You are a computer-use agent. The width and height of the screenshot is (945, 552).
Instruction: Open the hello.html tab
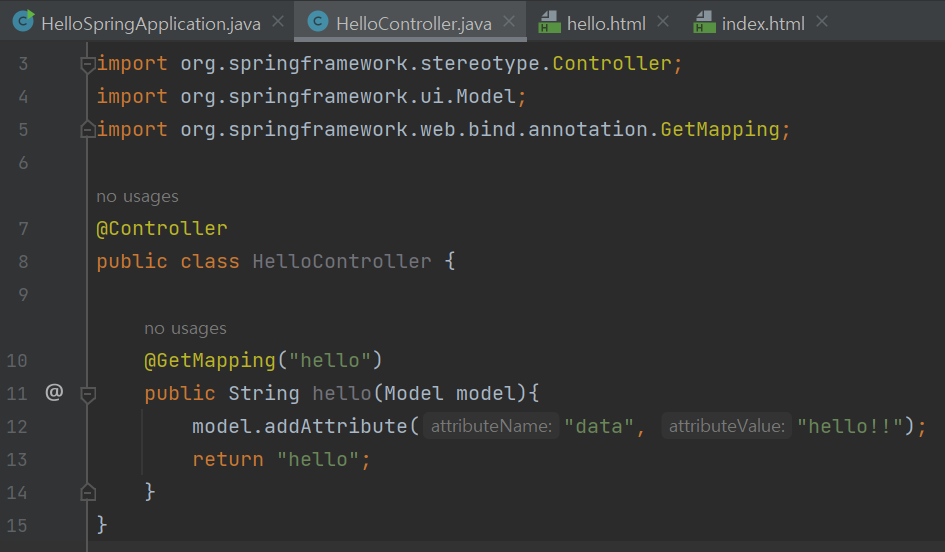pos(606,24)
